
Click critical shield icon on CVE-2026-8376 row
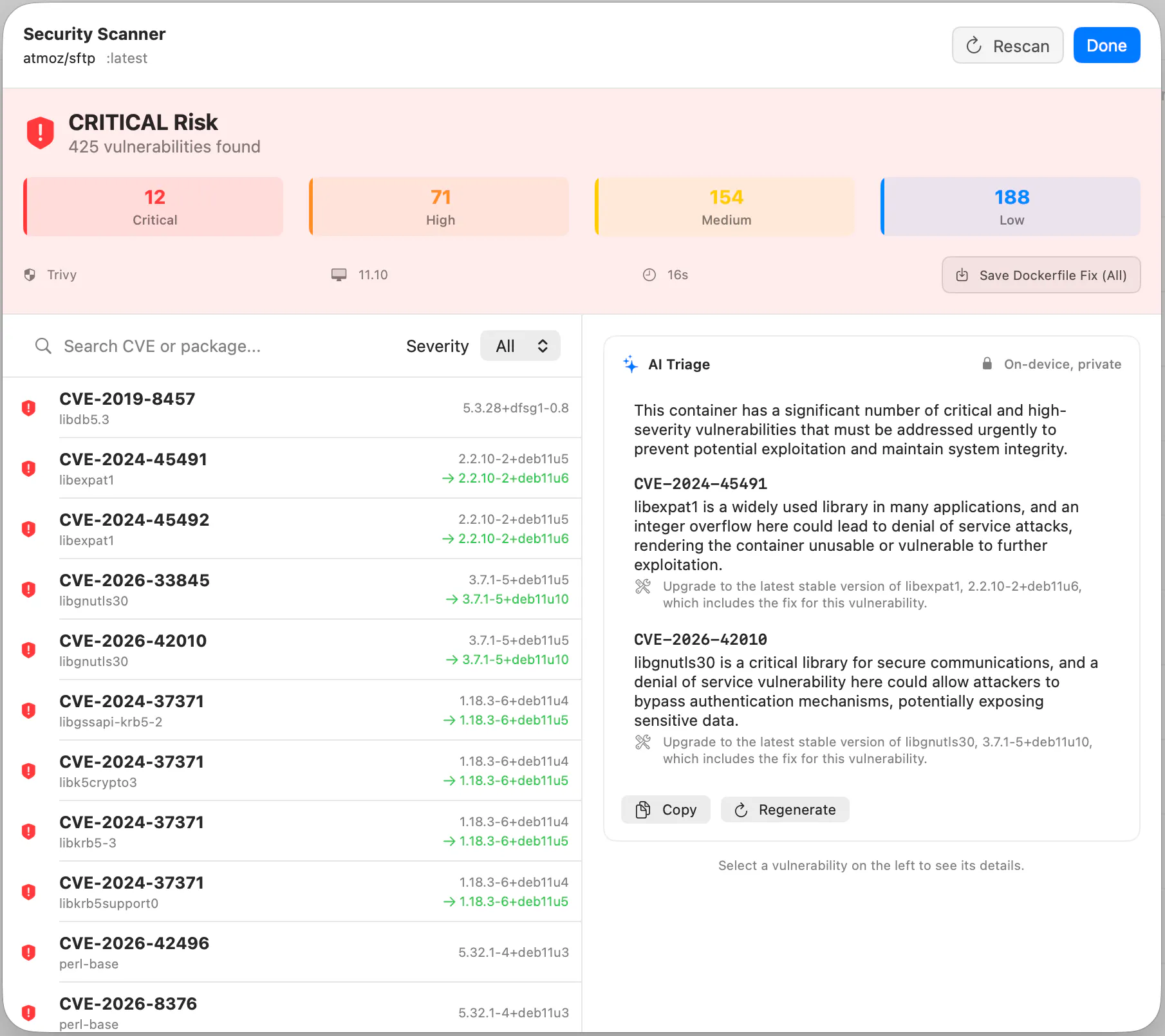(28, 1013)
